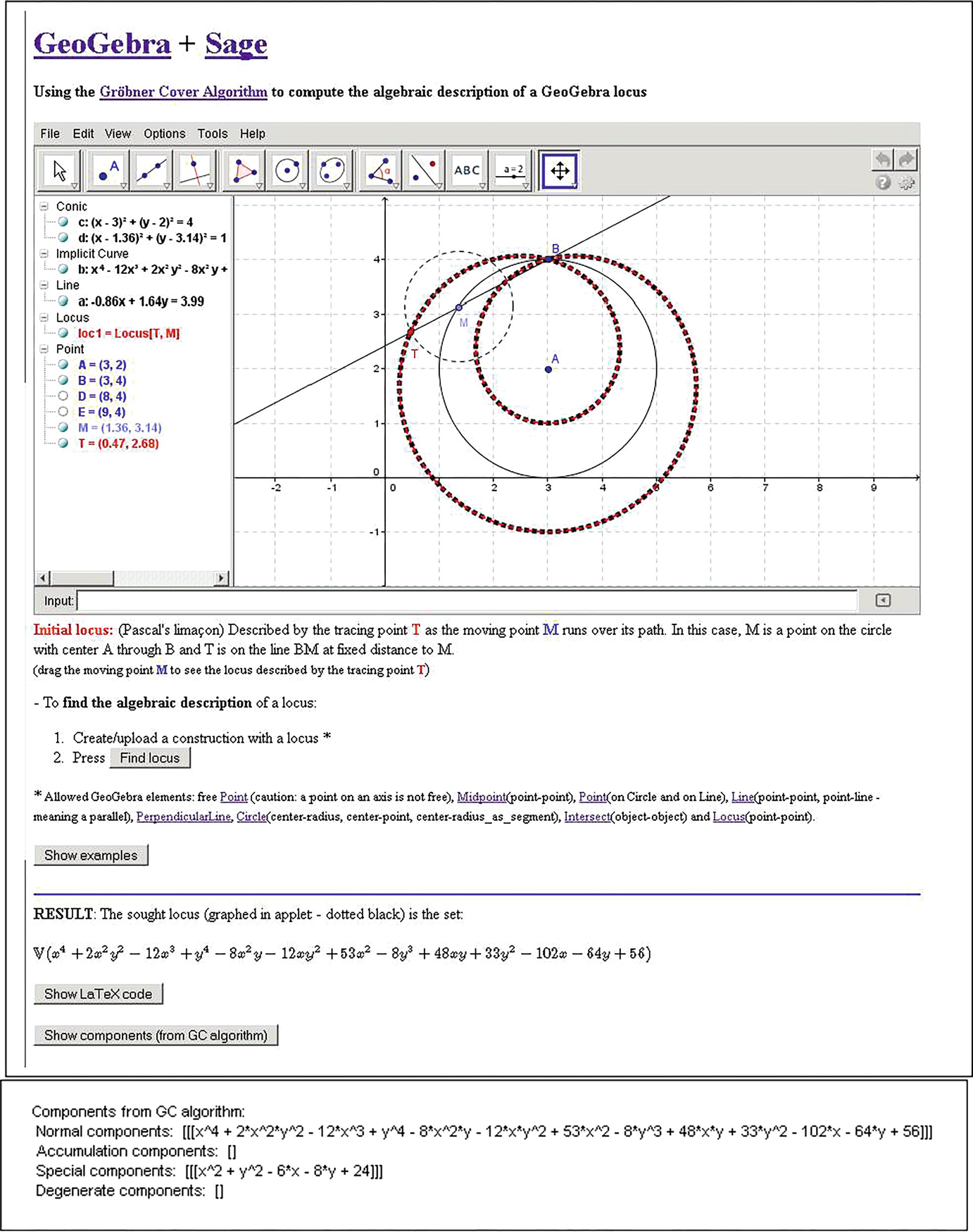Click algebra panel scrollbar right arrow
This screenshot has width=973, height=1232.
pyautogui.click(x=221, y=578)
